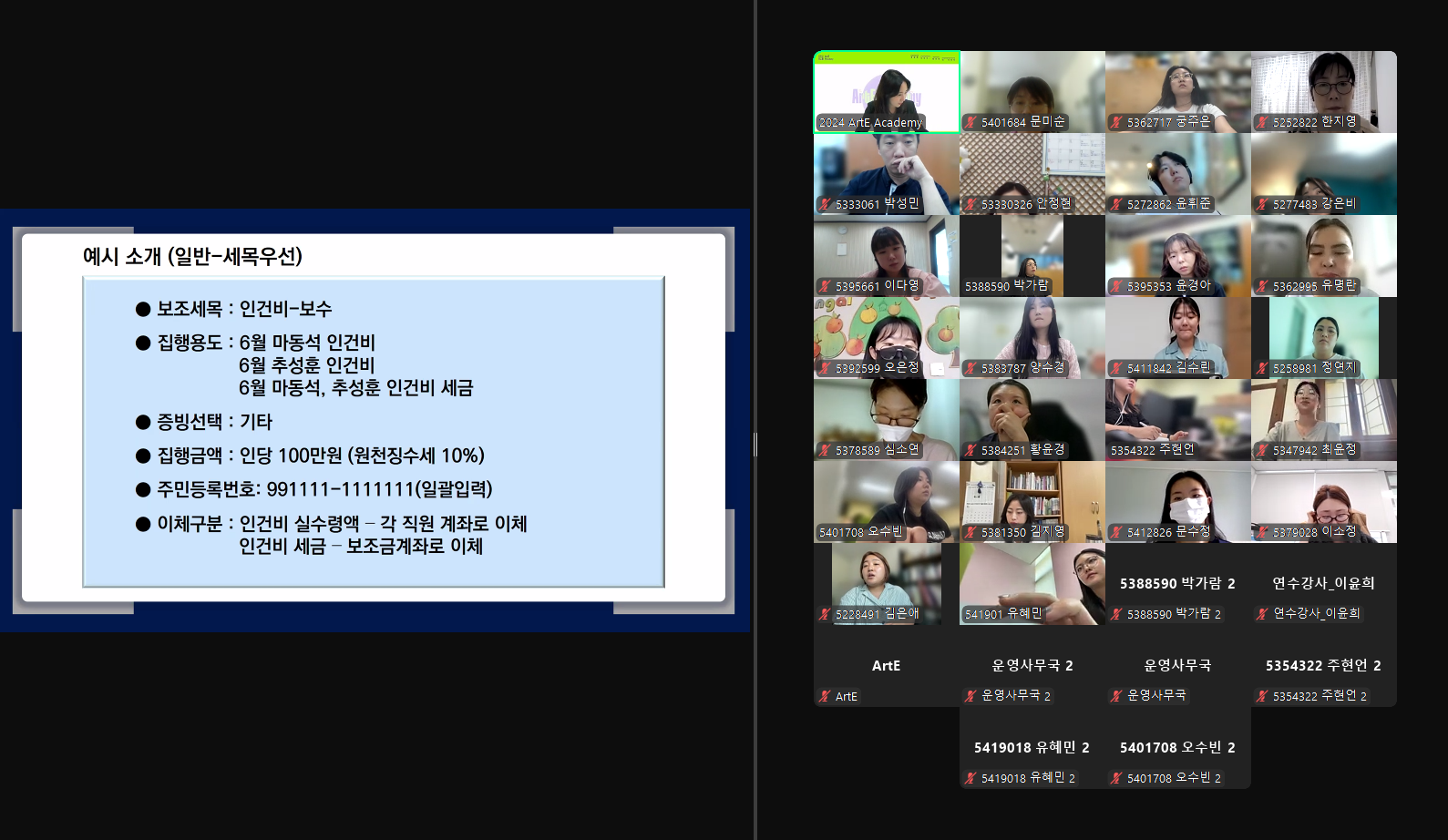Select the muted mic icon beside 5411842 김수린
Viewport: 1448px width, 840px height.
(x=1117, y=368)
